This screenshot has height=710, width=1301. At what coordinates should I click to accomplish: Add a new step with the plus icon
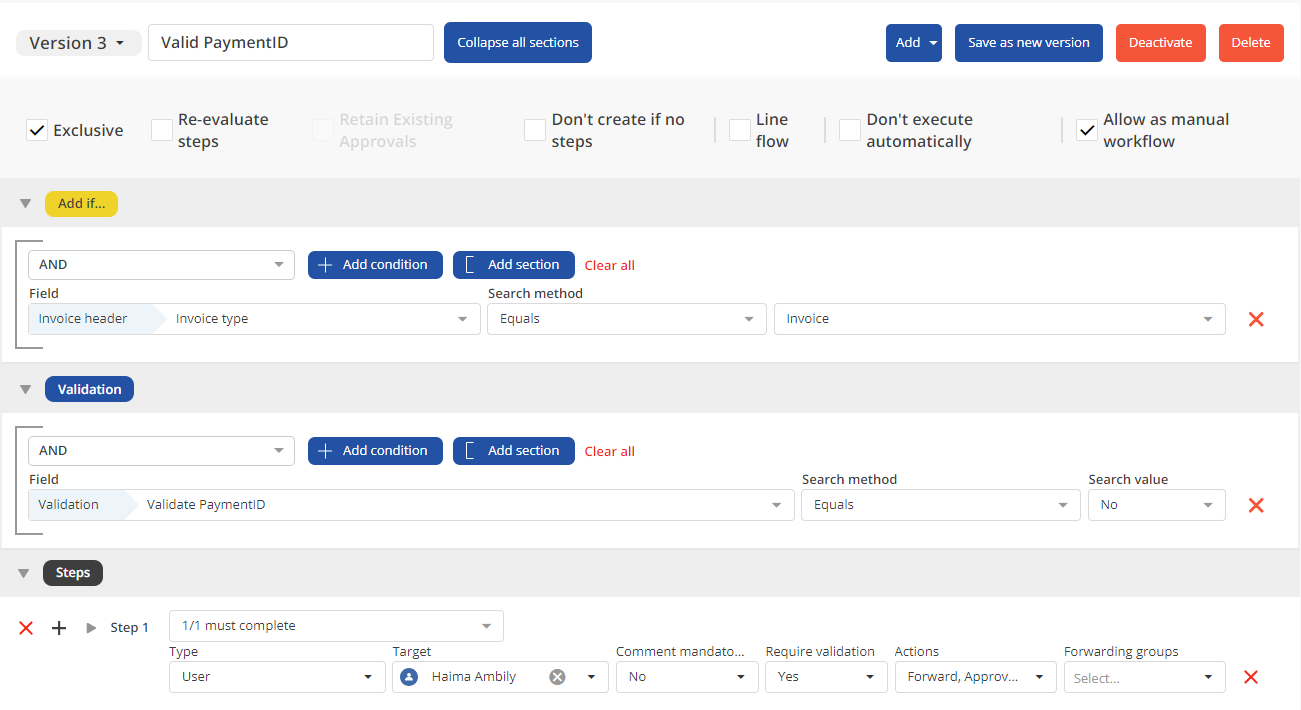point(59,628)
